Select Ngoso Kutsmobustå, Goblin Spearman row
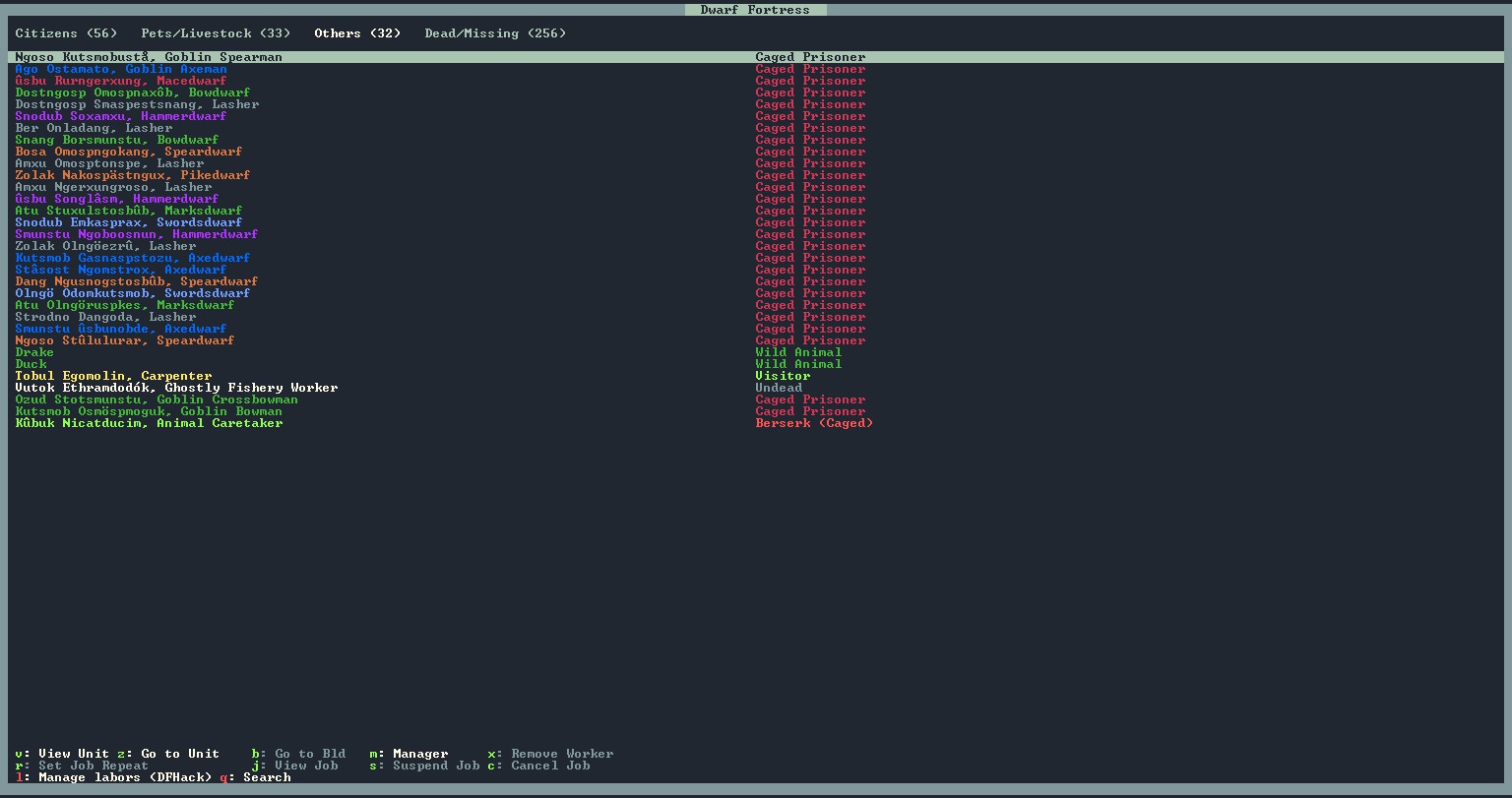Screen dimensions: 1512x798 (x=149, y=57)
